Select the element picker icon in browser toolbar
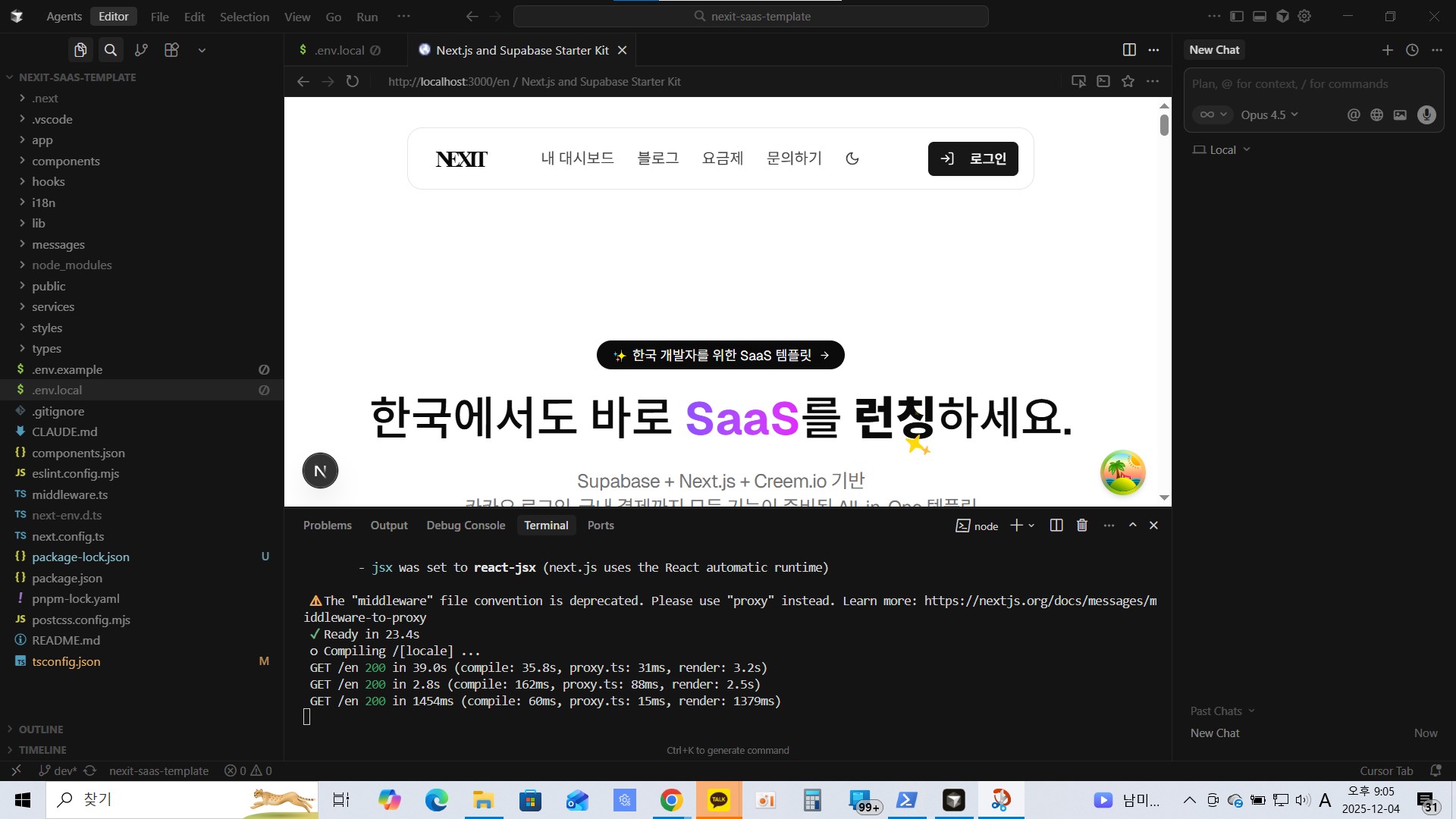1456x819 pixels. (1078, 81)
